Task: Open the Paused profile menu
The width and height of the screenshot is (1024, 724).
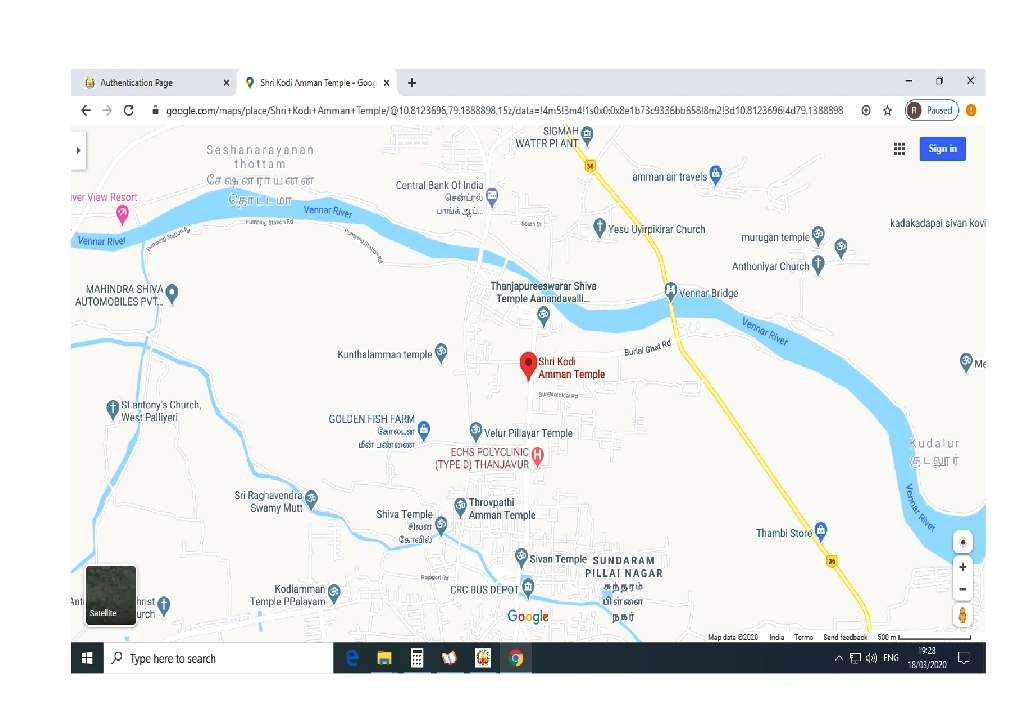Action: click(932, 110)
